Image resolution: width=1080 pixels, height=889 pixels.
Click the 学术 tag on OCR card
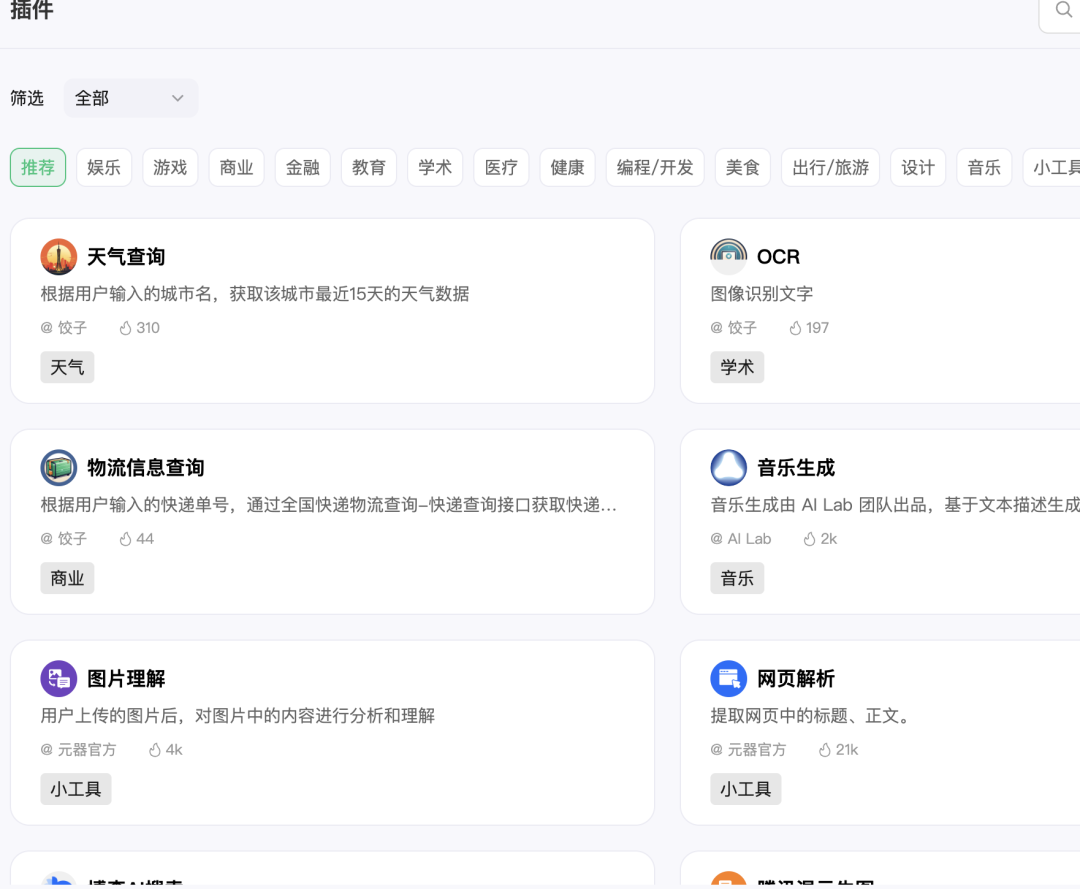coord(736,367)
